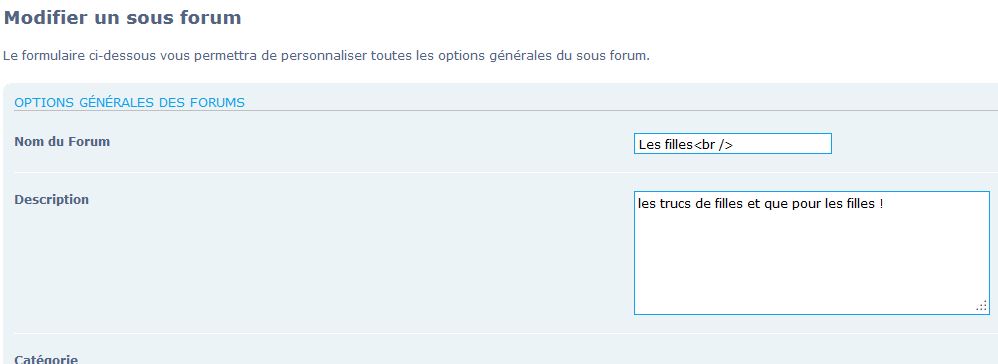Image resolution: width=998 pixels, height=364 pixels.
Task: Click word "filles" in Nom du Forum field
Action: pyautogui.click(x=675, y=145)
